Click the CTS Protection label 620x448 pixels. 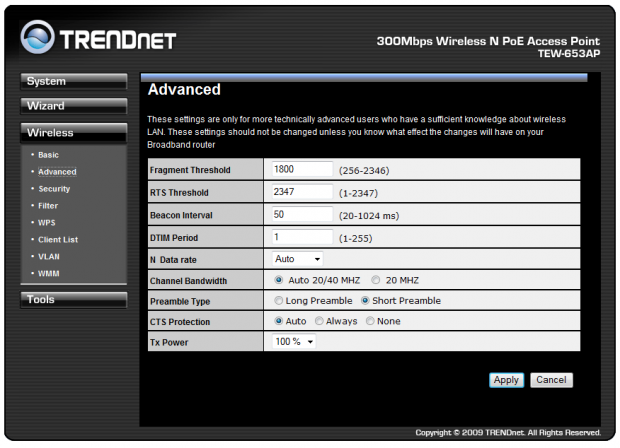(x=180, y=322)
